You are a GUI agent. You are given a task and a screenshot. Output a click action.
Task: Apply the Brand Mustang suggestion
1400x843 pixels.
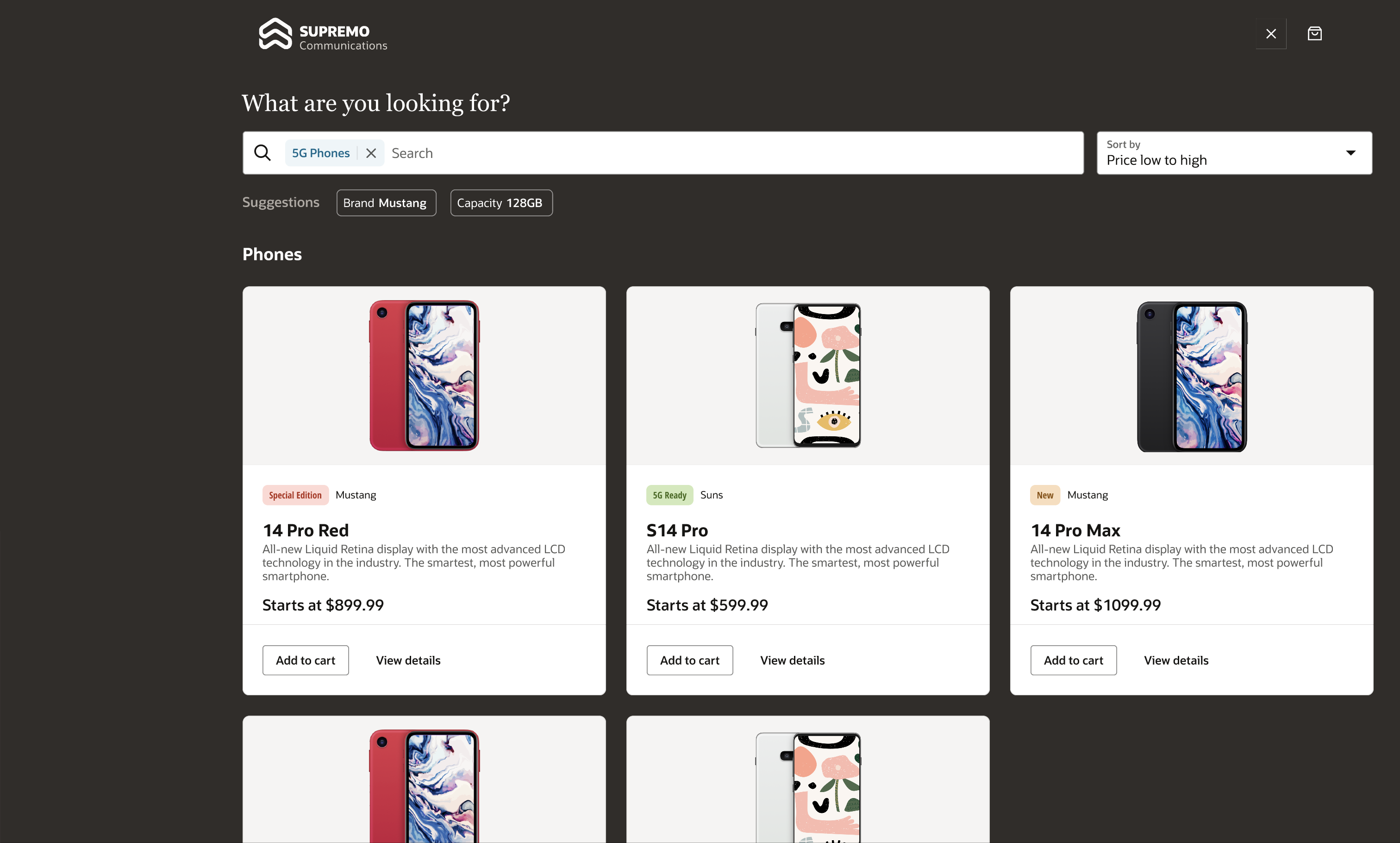tap(386, 203)
